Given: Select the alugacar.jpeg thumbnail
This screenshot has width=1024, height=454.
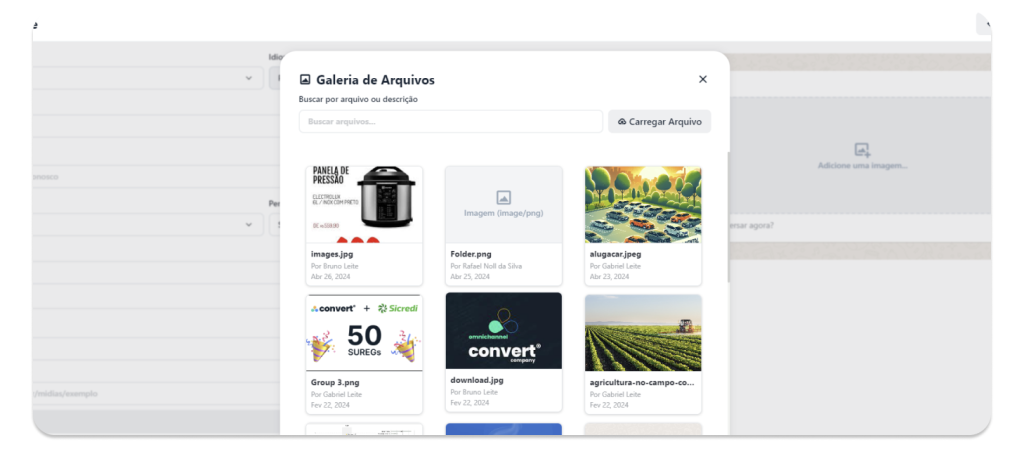Looking at the screenshot, I should [x=643, y=204].
